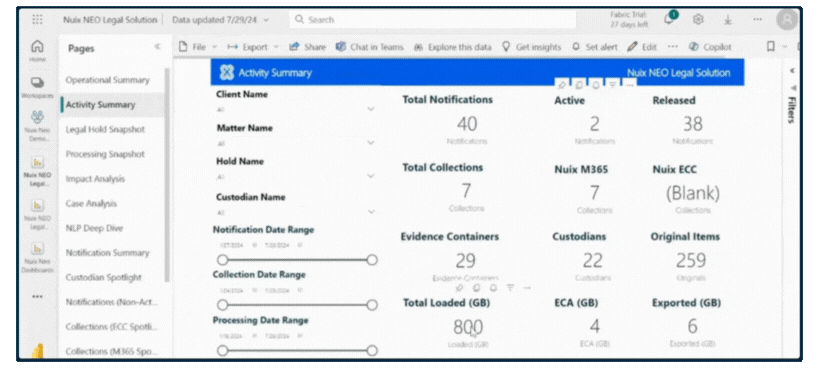Open the Nuix Neo Demo workspace
This screenshot has height=368, width=819.
(x=38, y=126)
